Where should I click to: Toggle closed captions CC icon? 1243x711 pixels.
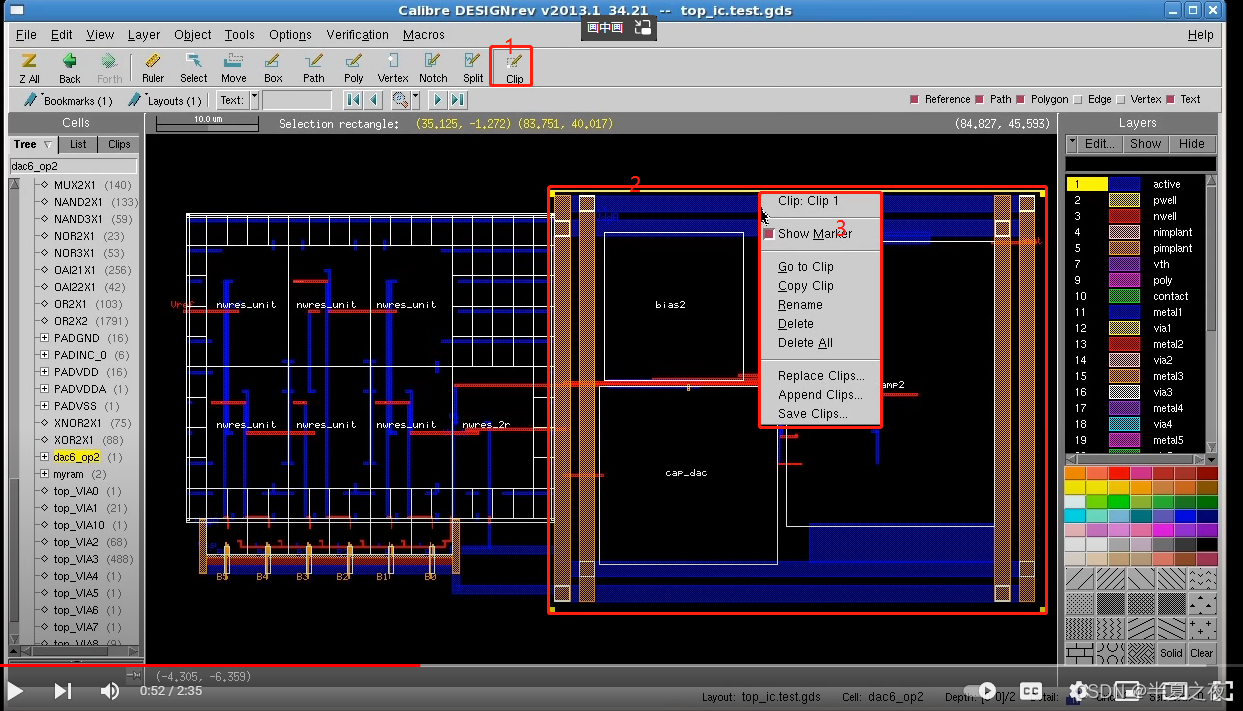(x=1031, y=691)
